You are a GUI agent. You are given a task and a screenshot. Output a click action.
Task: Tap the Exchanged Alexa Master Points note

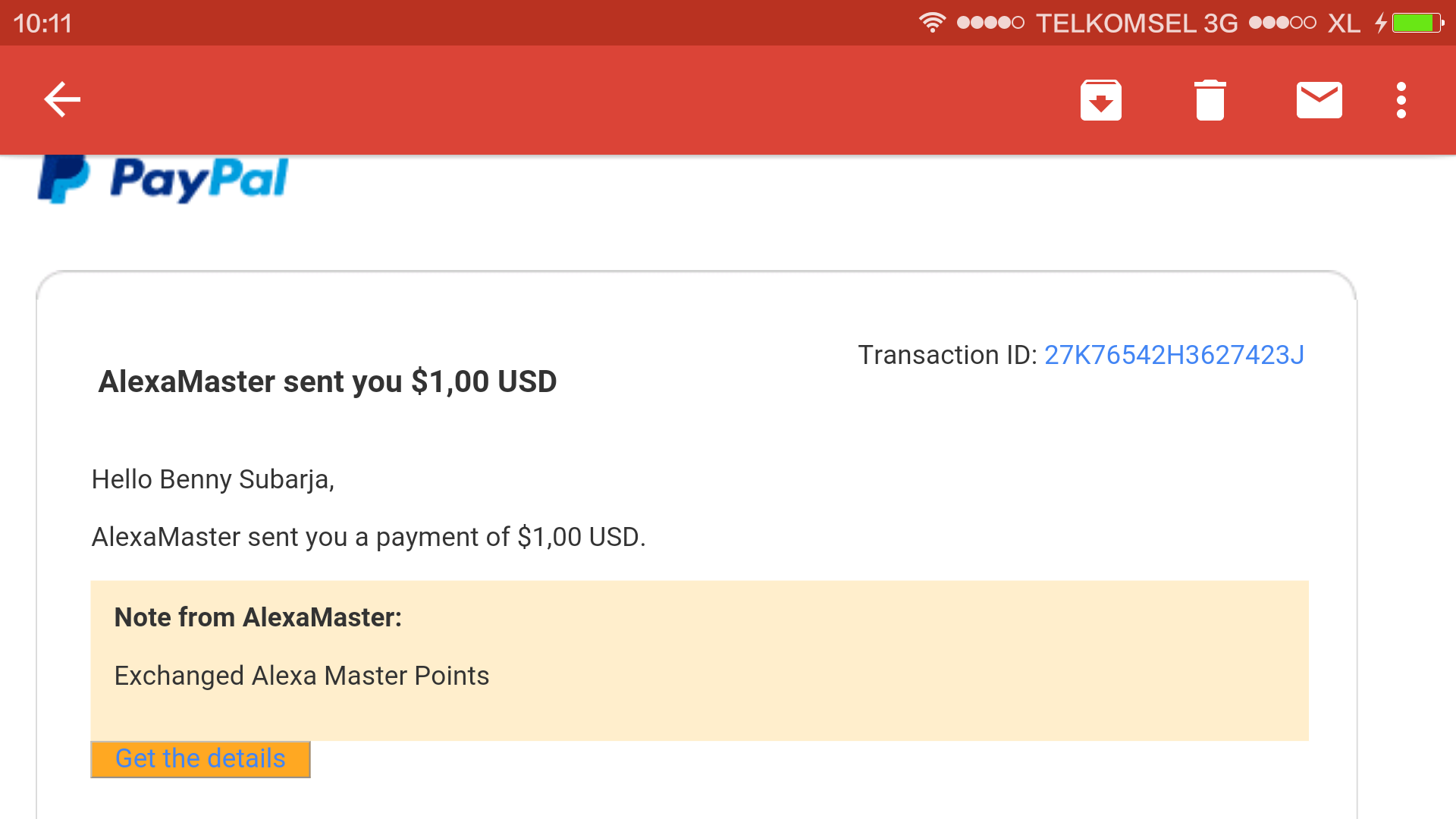pos(302,675)
